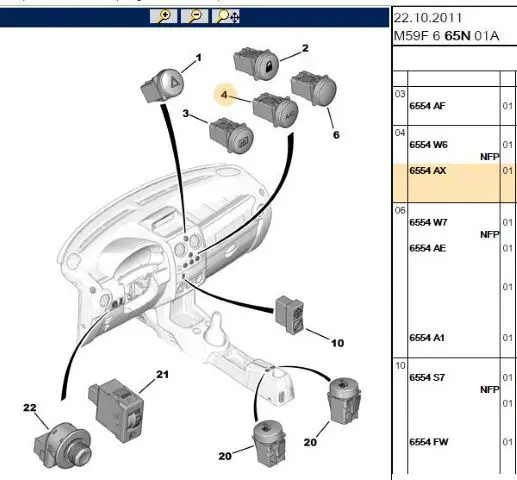The width and height of the screenshot is (517, 480).
Task: Select the double switch module labeled 10
Action: [x=290, y=314]
